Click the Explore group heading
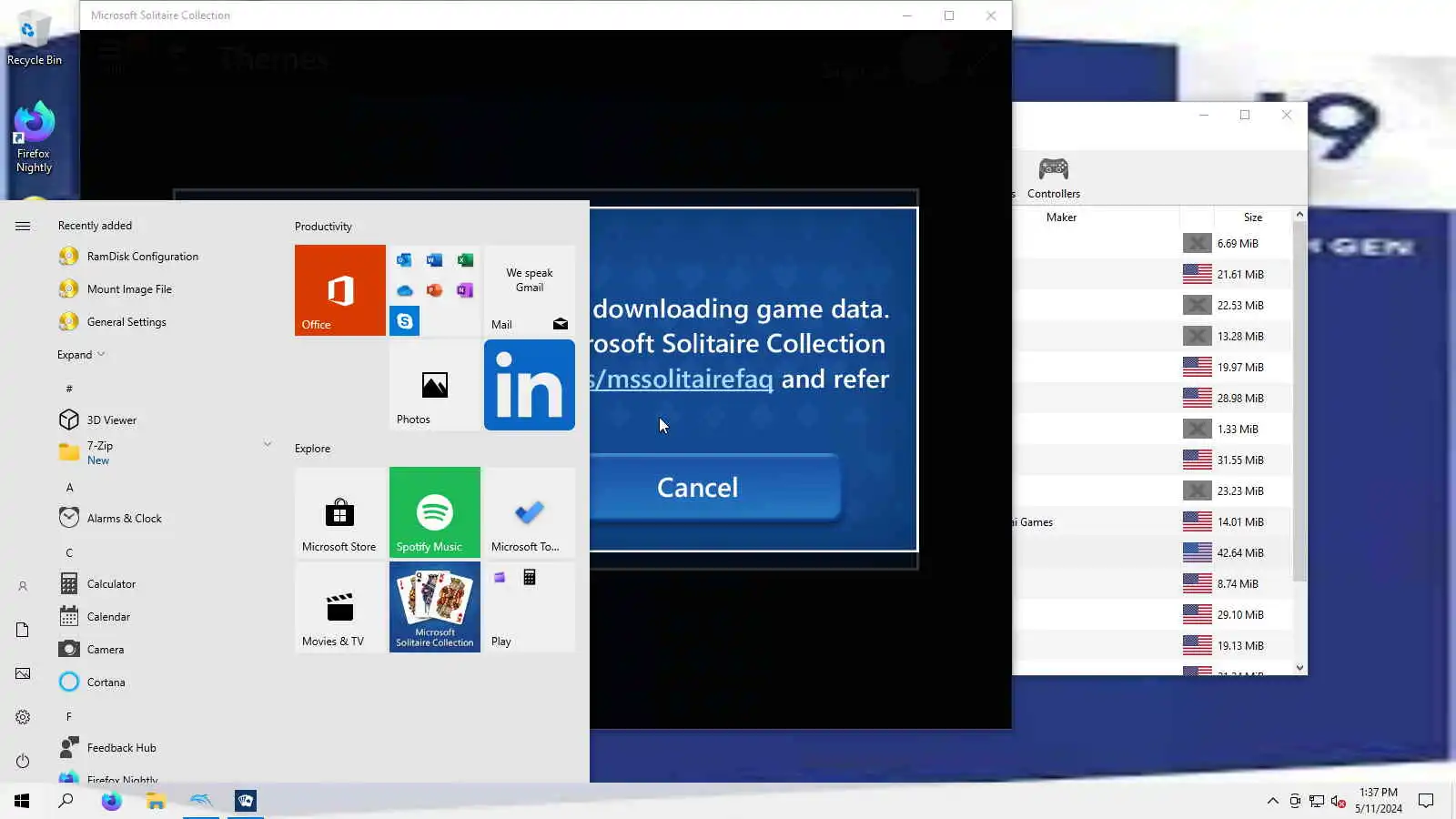Image resolution: width=1456 pixels, height=819 pixels. click(x=312, y=449)
